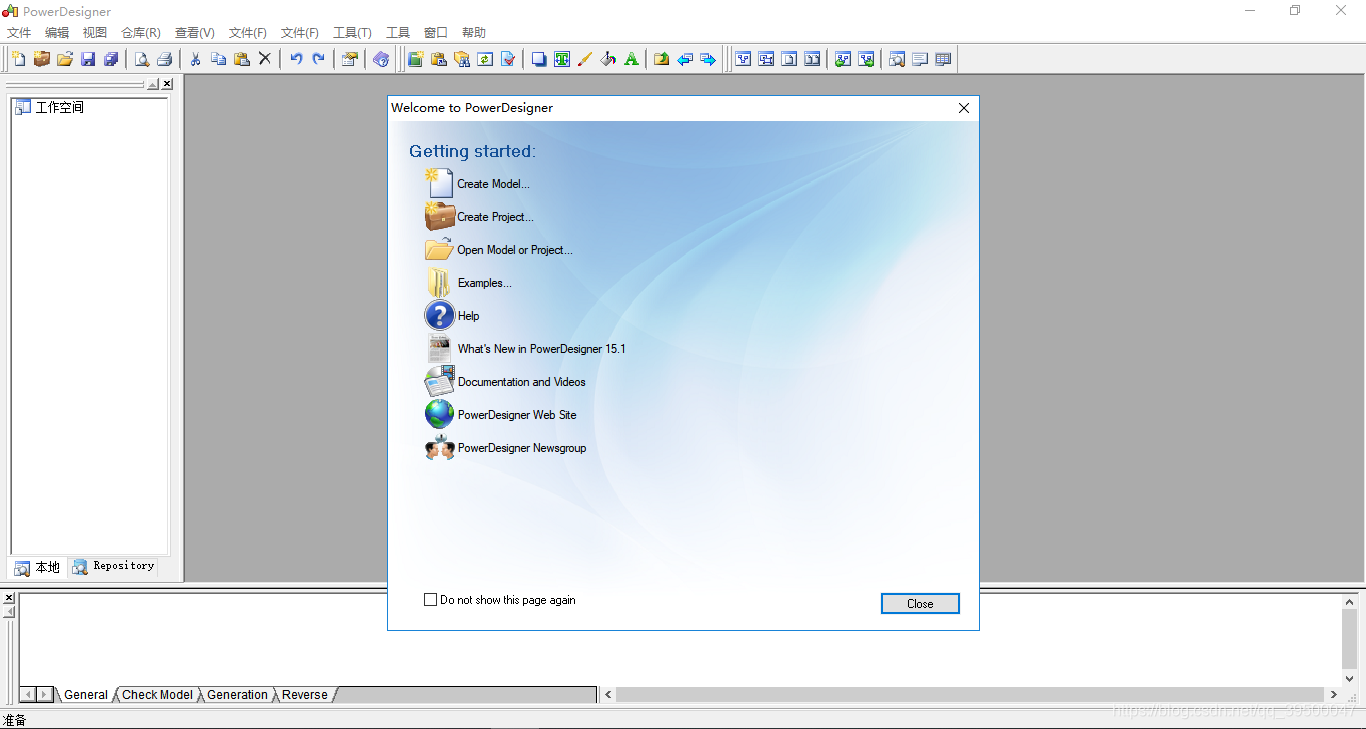
Task: Select the 本地 browser tab
Action: [37, 568]
